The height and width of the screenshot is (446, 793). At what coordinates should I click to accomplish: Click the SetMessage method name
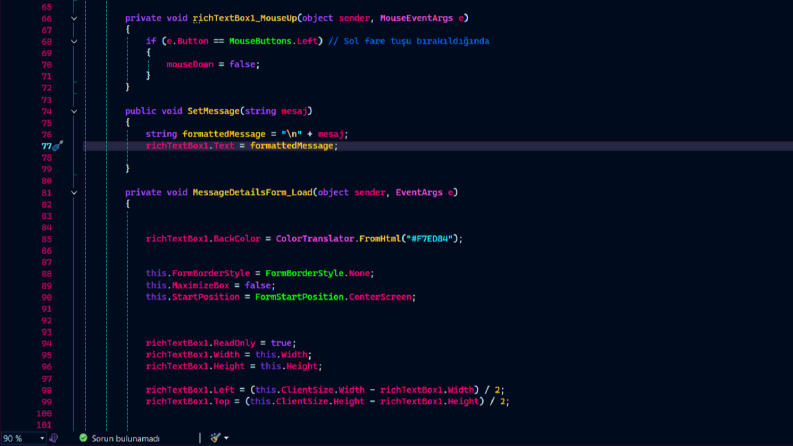pos(213,111)
